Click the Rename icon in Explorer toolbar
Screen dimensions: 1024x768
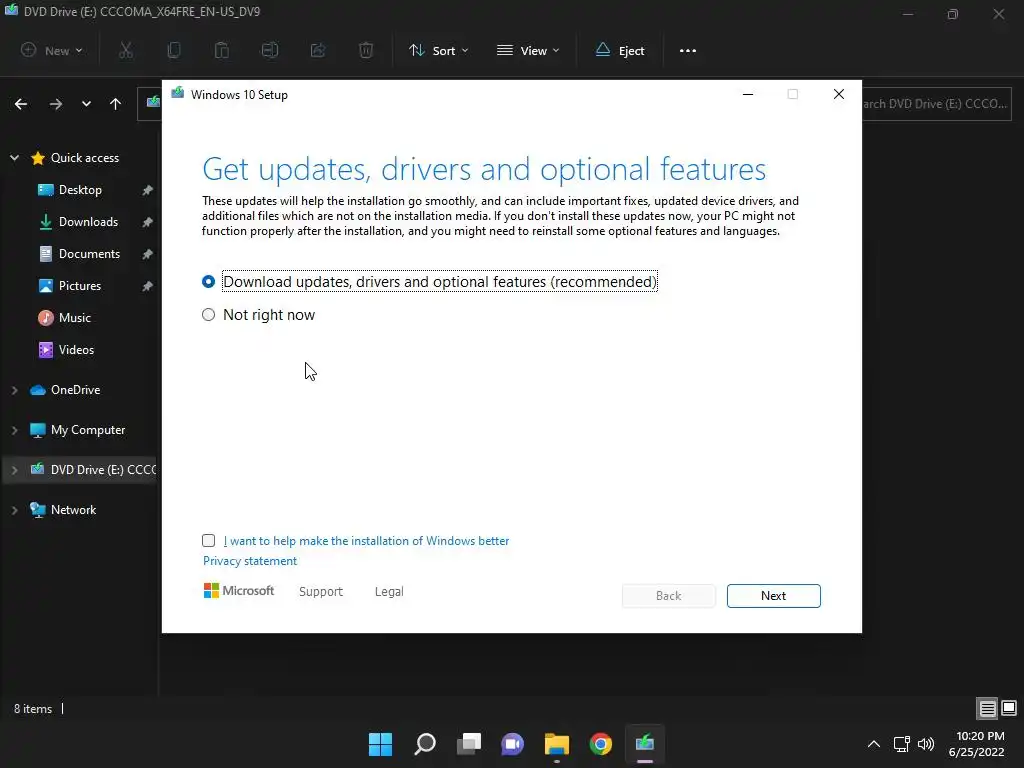click(x=270, y=50)
